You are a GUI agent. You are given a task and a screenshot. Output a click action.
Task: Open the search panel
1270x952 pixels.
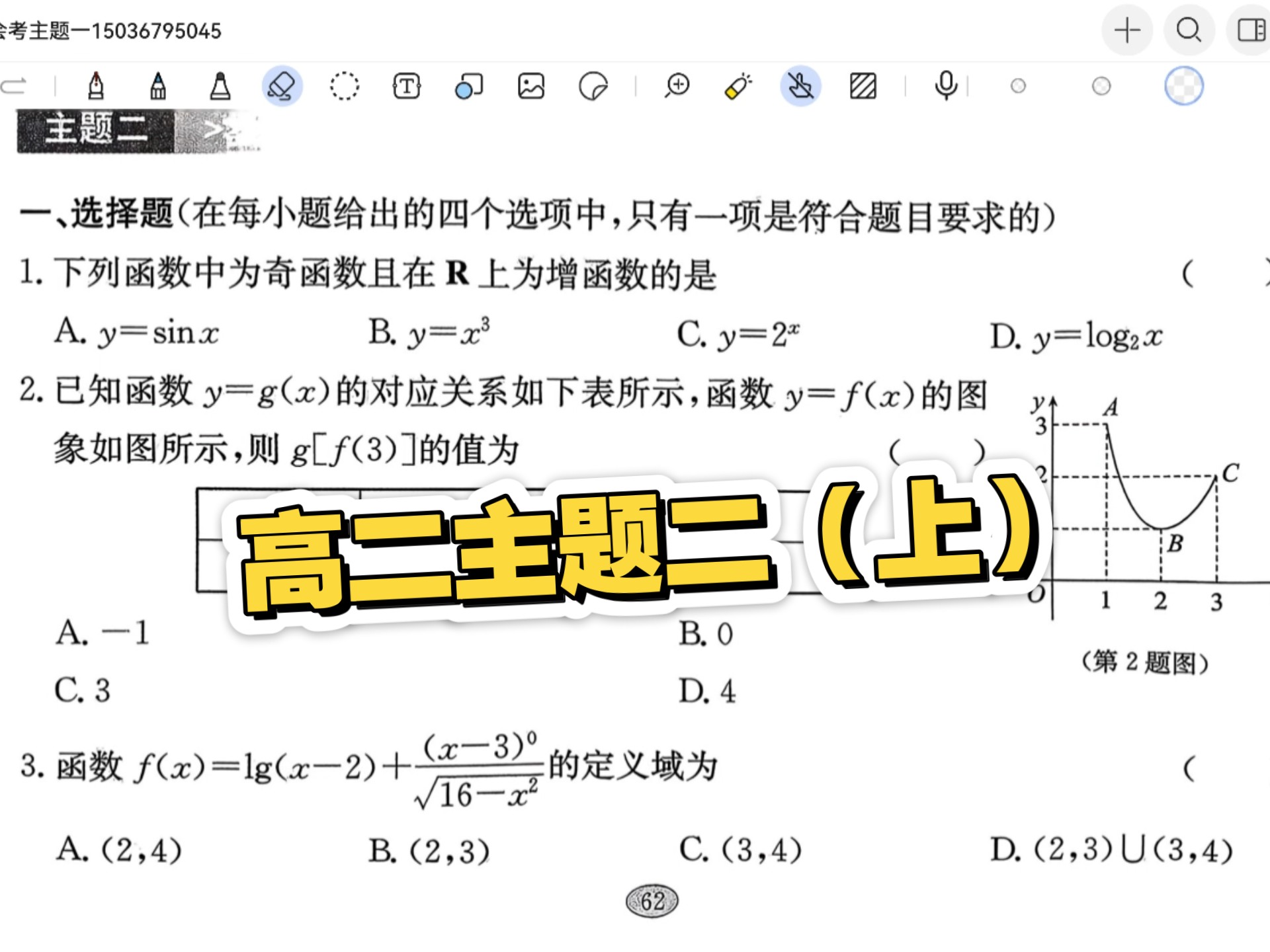[x=1189, y=30]
